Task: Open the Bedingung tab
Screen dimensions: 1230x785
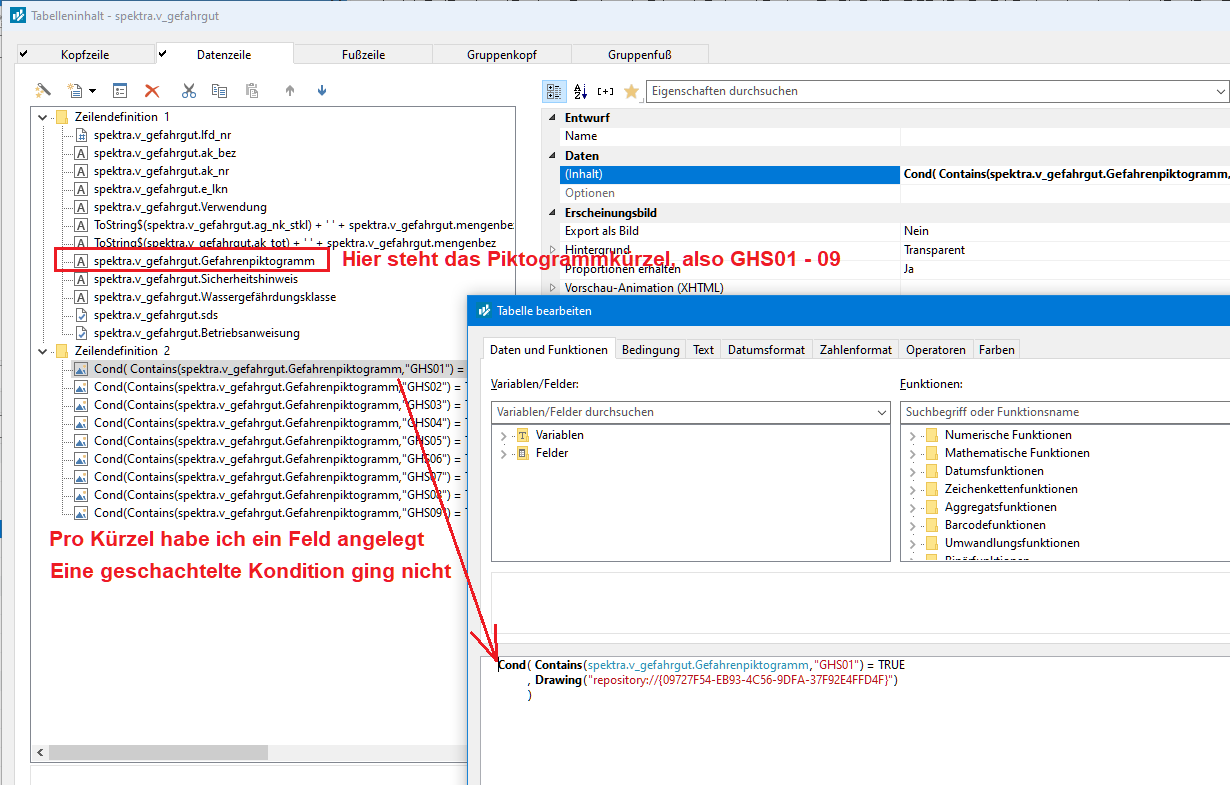Action: (x=651, y=349)
